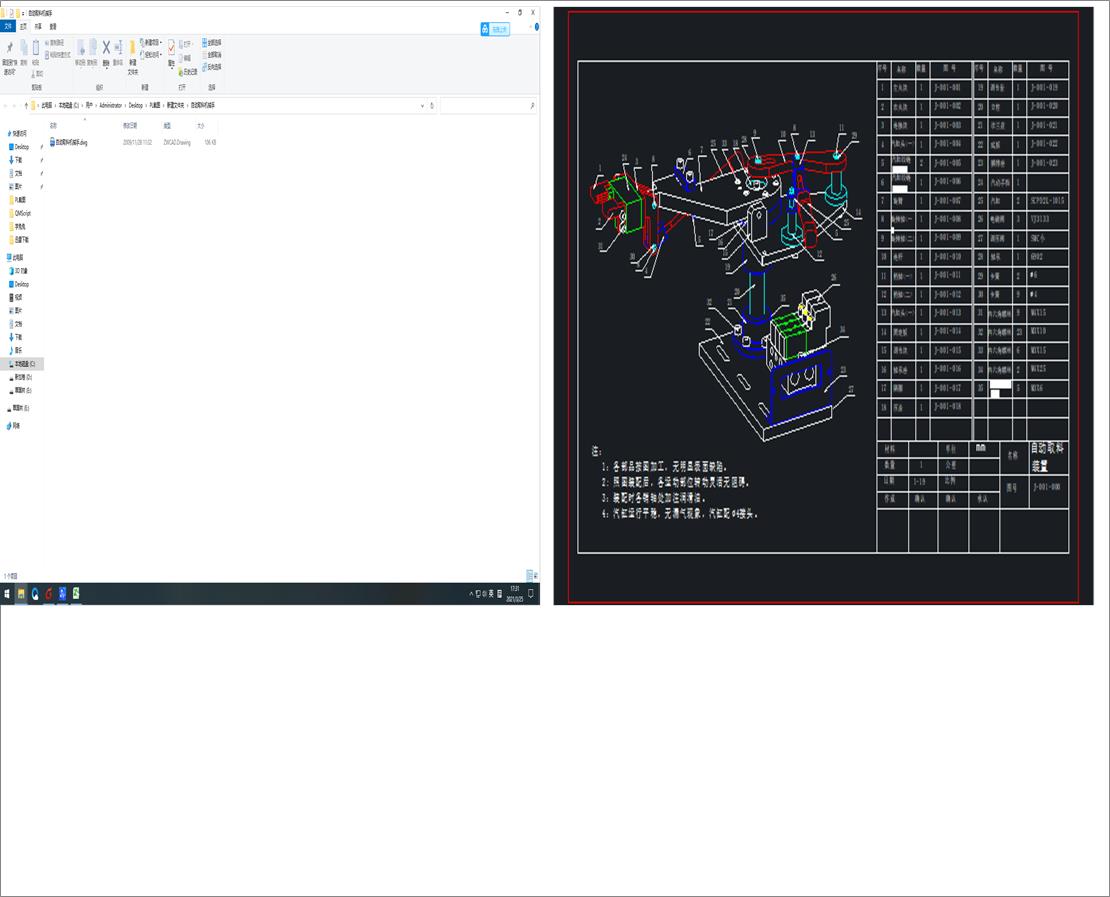This screenshot has height=897, width=1110.
Task: Click the Delete X icon in the ribbon
Action: [x=106, y=48]
